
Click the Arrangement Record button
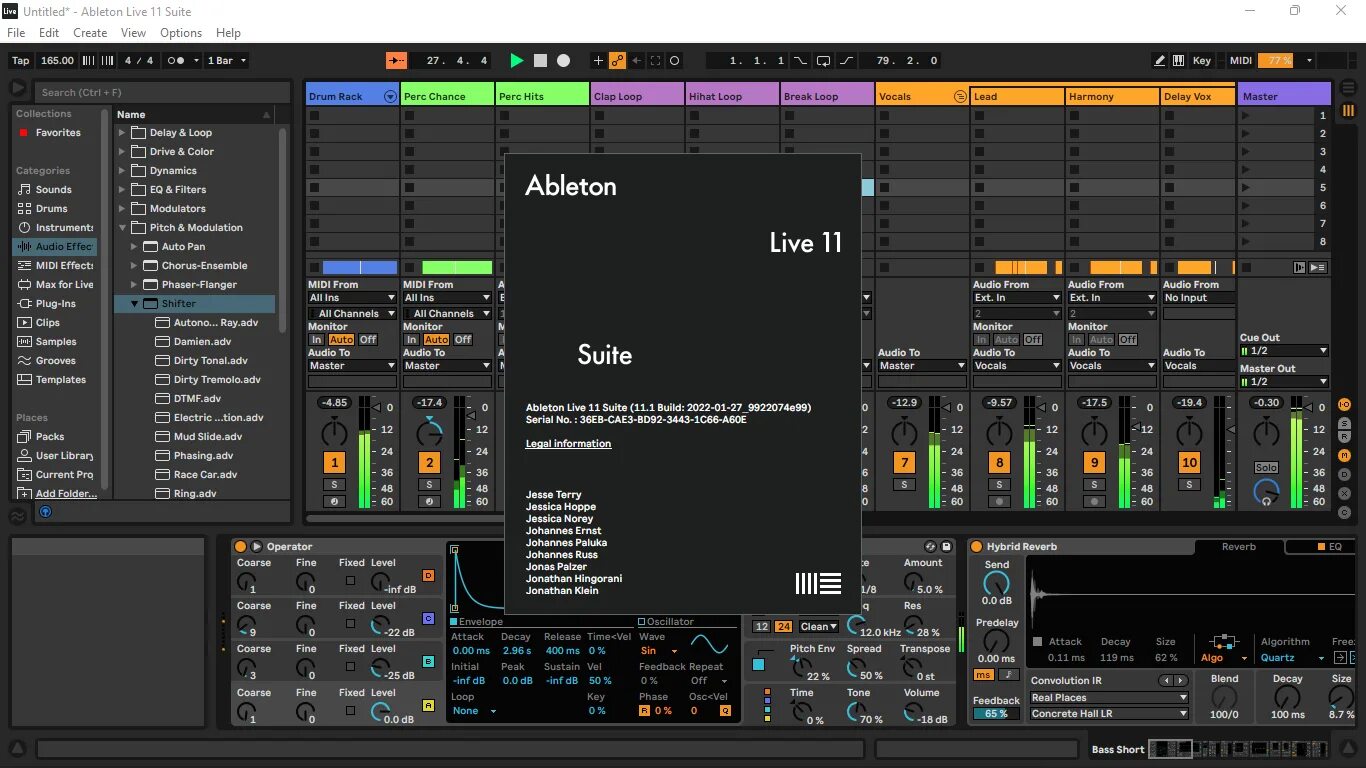pyautogui.click(x=563, y=61)
